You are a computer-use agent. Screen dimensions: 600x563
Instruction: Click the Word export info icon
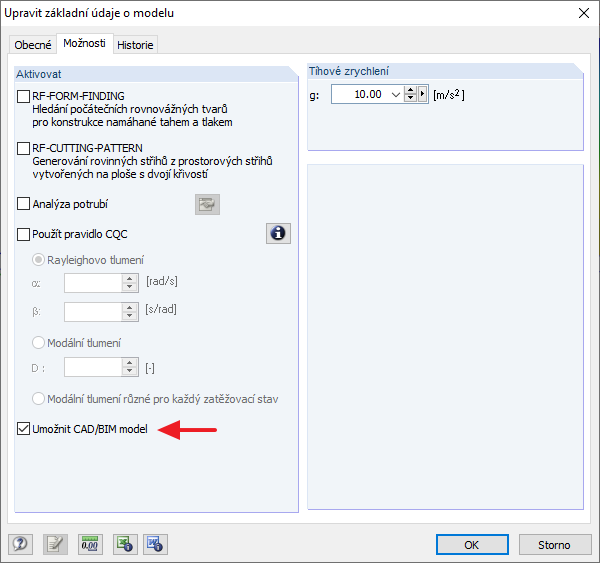click(x=155, y=544)
